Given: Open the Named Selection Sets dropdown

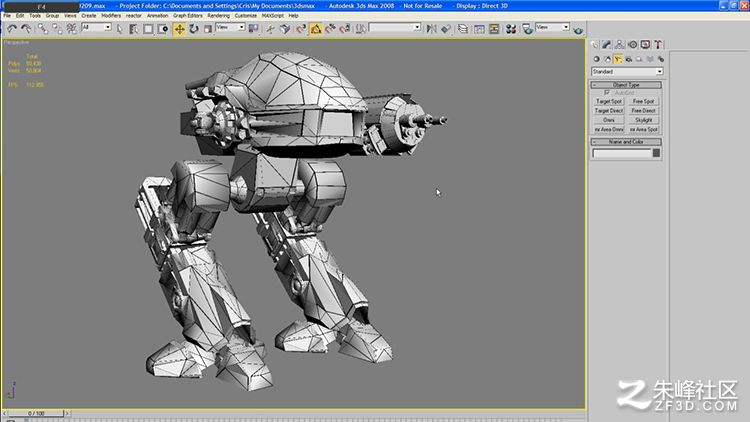Looking at the screenshot, I should pyautogui.click(x=395, y=27).
